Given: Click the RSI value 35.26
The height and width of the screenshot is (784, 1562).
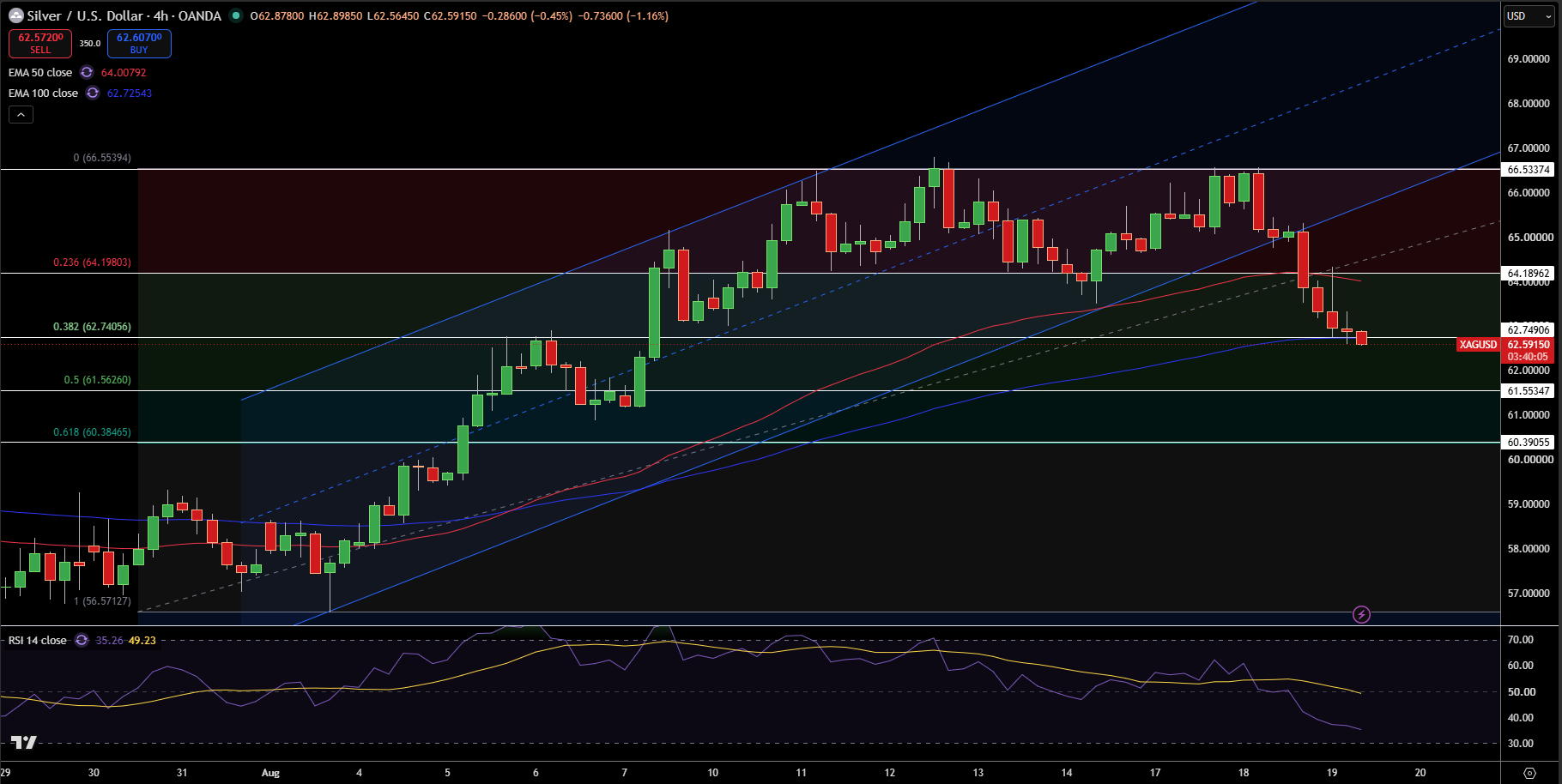Looking at the screenshot, I should click(109, 641).
